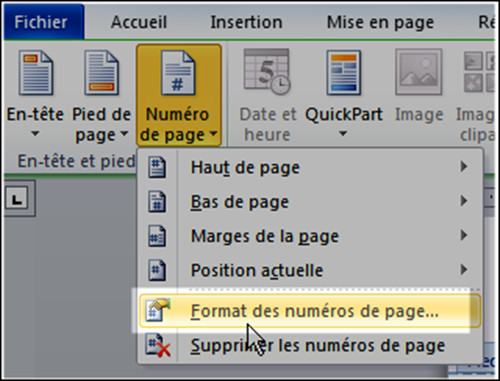Switch to the Mise en page tab

click(380, 23)
